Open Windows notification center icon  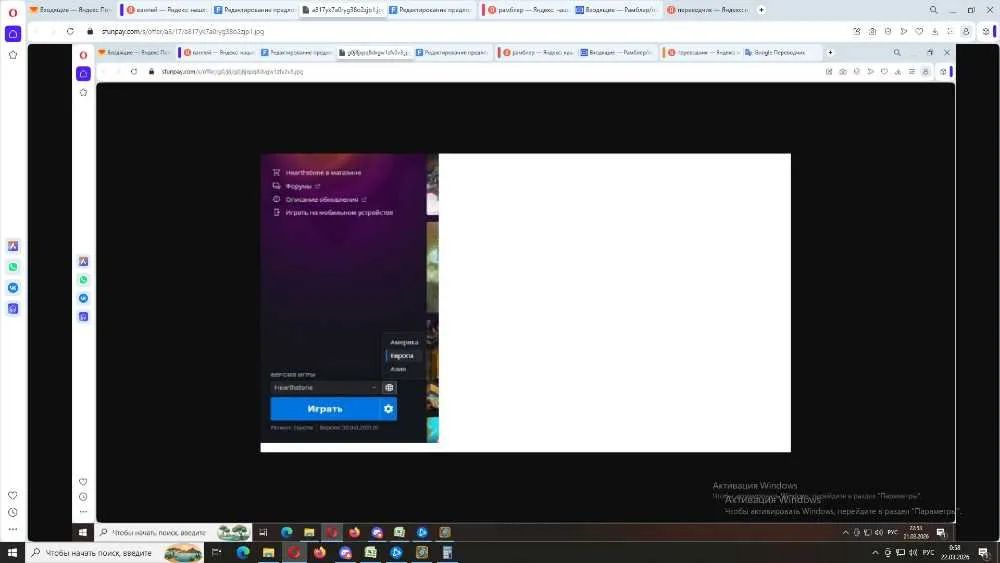[983, 553]
